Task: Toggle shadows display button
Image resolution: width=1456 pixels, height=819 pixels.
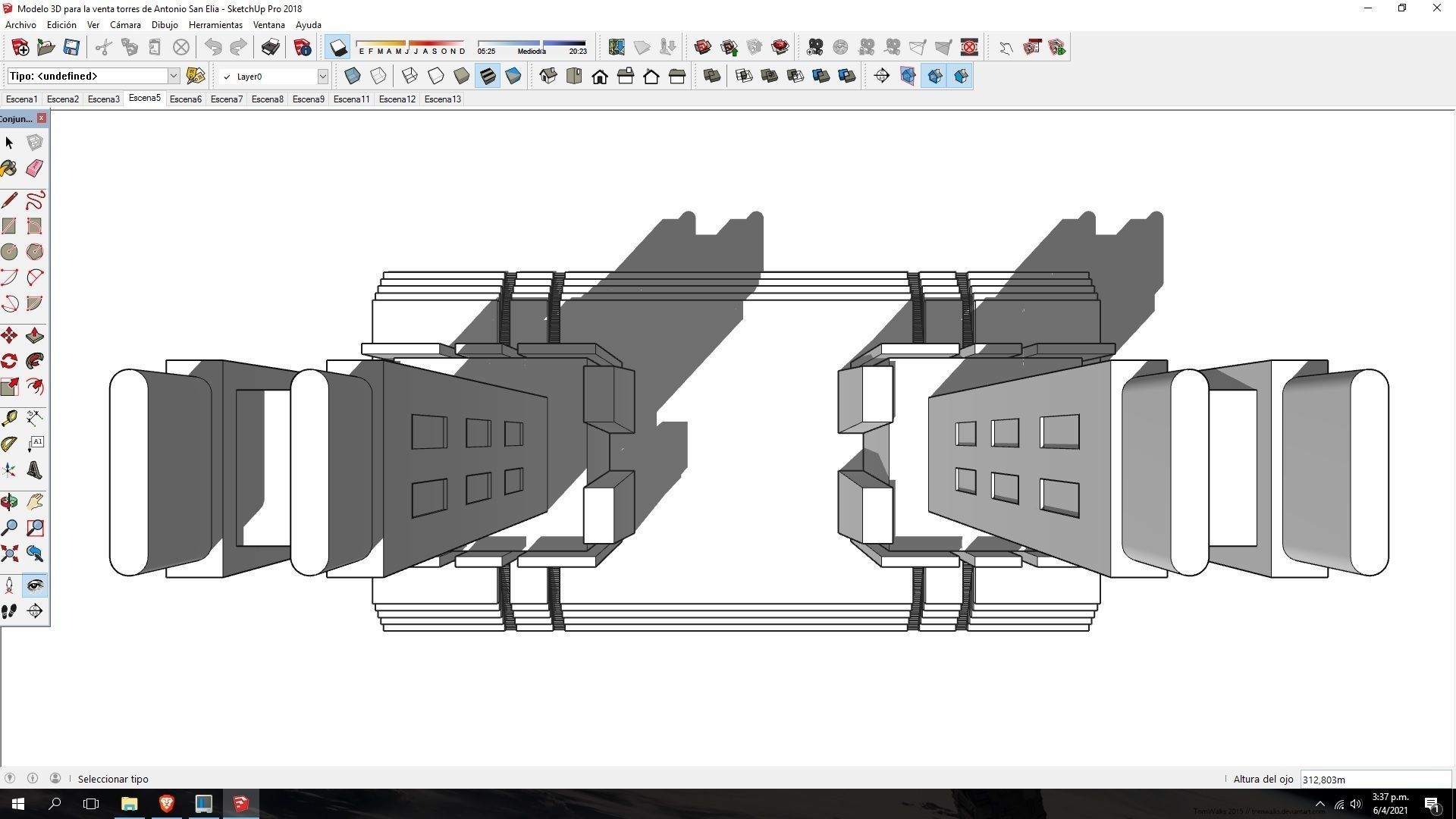Action: click(337, 48)
